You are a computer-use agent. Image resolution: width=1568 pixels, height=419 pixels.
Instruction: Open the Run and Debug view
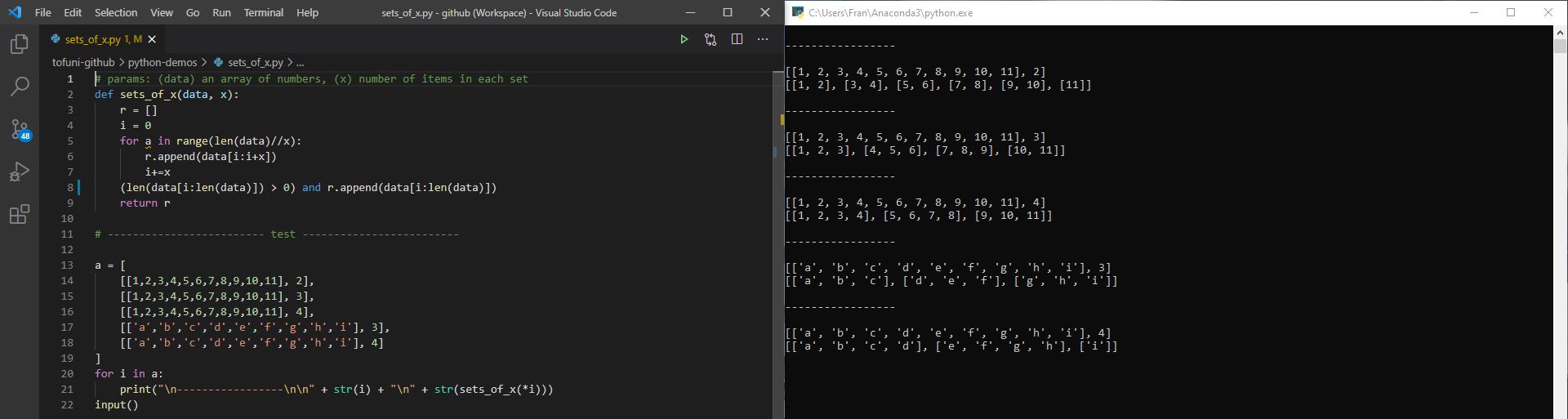[20, 172]
